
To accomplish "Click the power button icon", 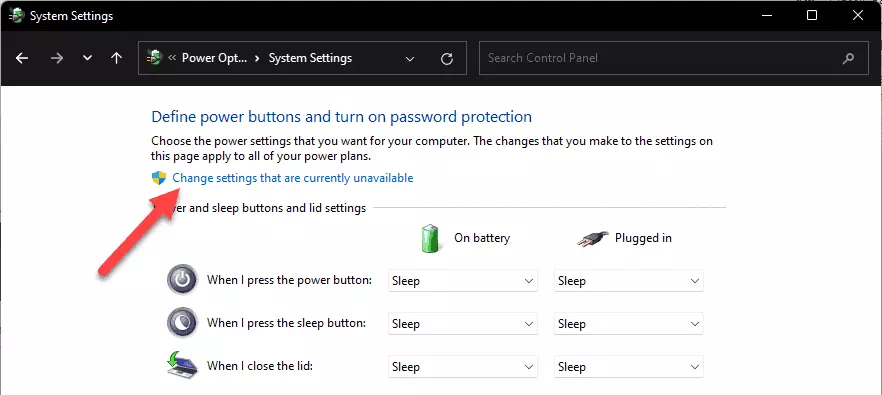I will tap(182, 280).
